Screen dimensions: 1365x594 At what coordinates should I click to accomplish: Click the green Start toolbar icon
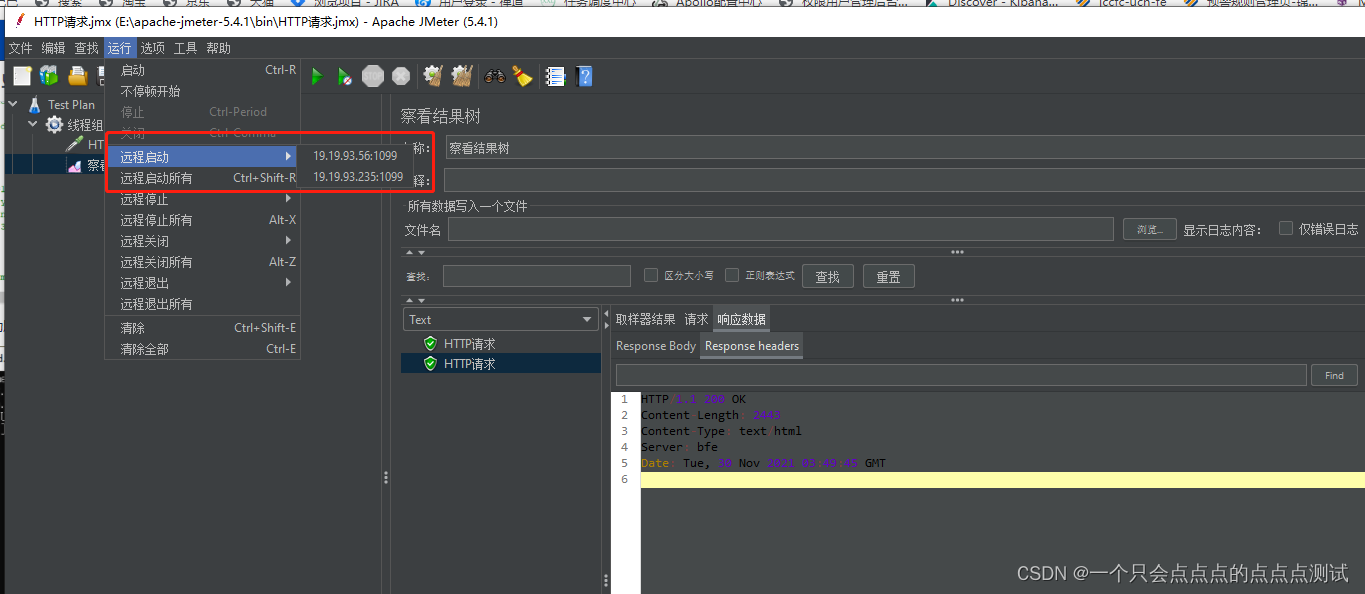(316, 76)
